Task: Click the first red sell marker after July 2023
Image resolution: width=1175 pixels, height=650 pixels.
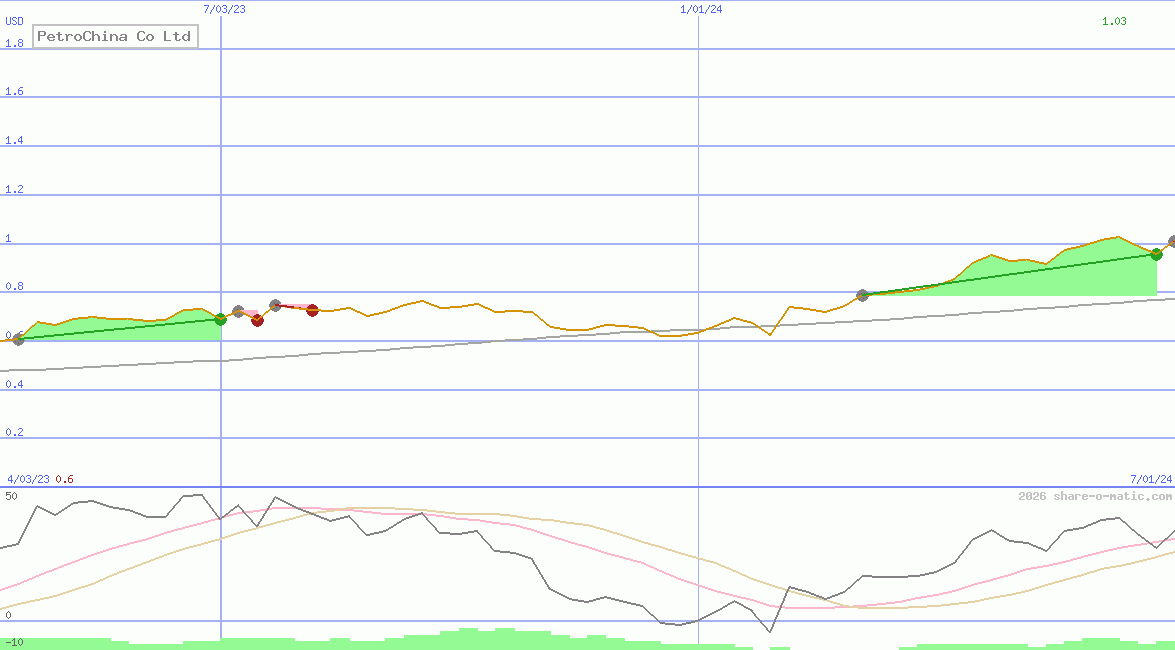Action: click(257, 321)
